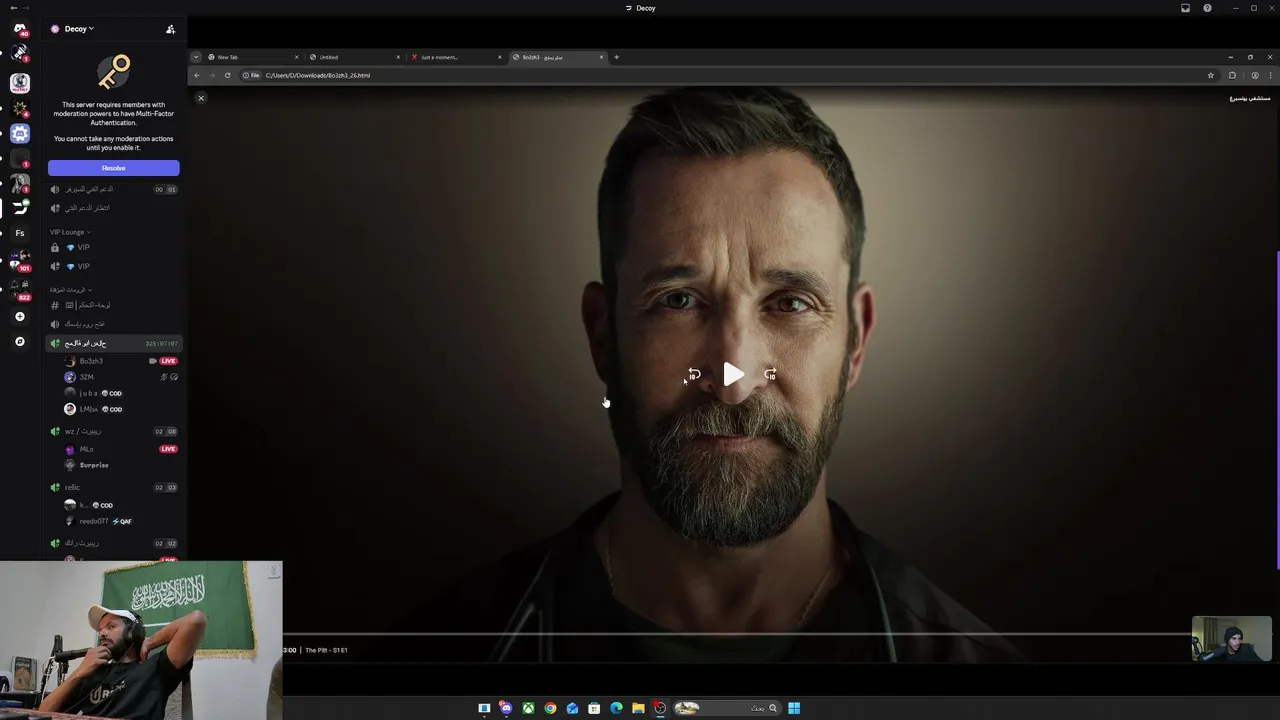Open File Explorer from the taskbar
1280x720 pixels.
pyautogui.click(x=638, y=708)
